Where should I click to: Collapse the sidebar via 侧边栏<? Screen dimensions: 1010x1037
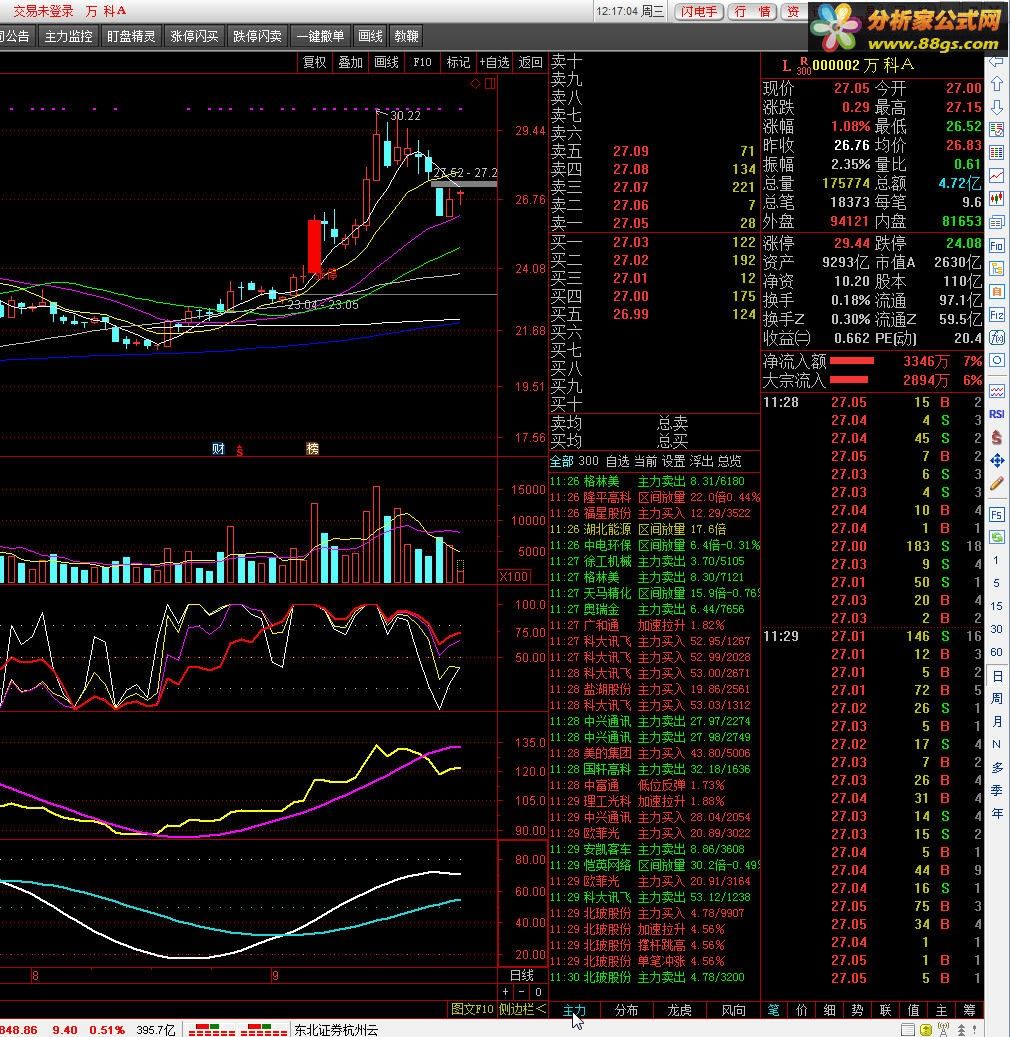pyautogui.click(x=523, y=1009)
